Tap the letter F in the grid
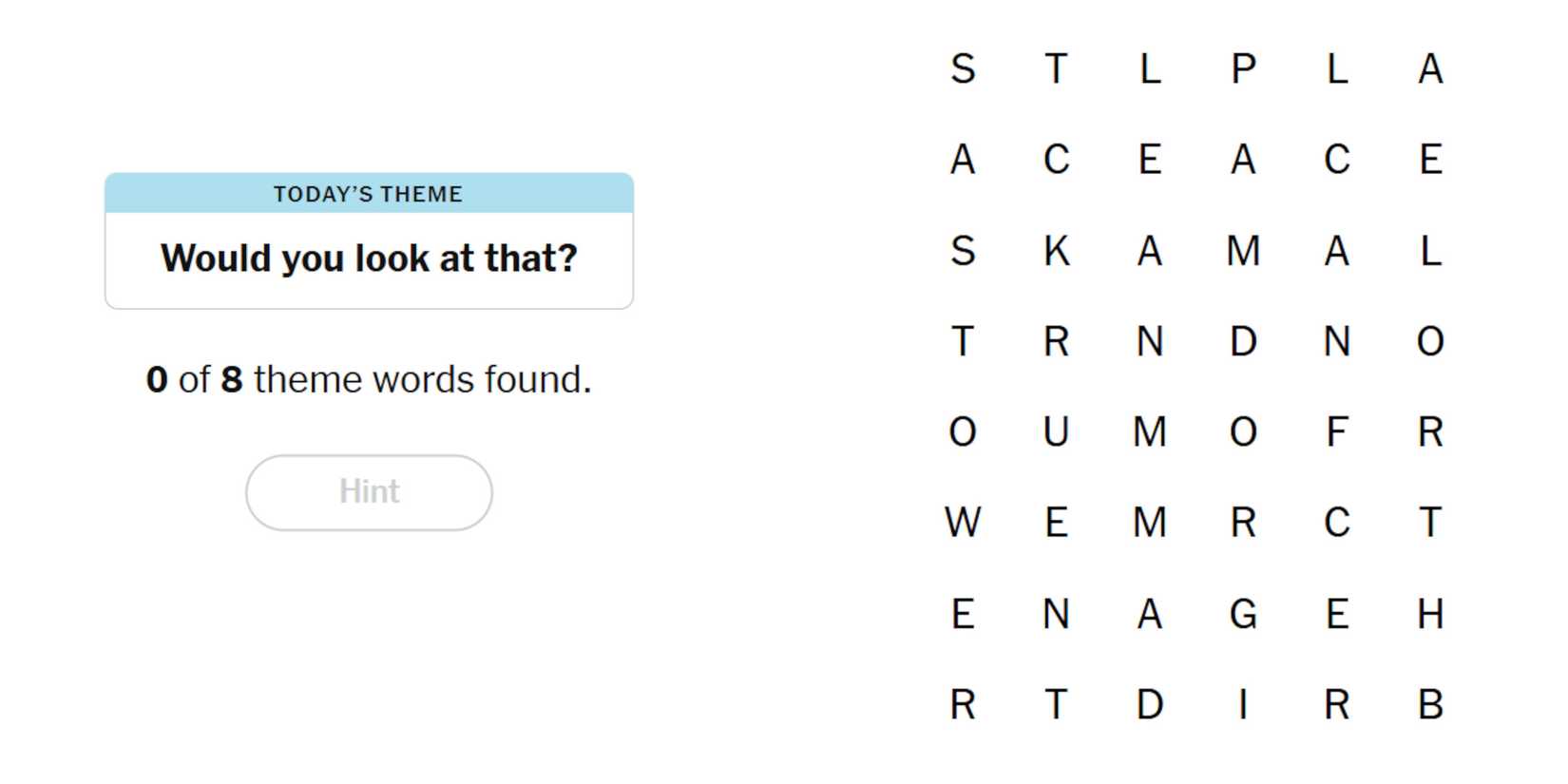1568x784 pixels. point(1336,432)
